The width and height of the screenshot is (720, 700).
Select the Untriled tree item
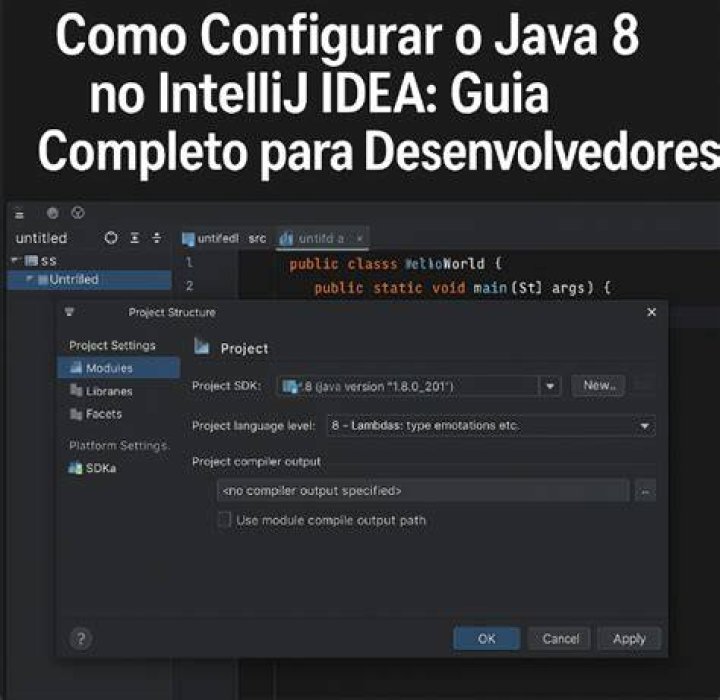(90, 280)
